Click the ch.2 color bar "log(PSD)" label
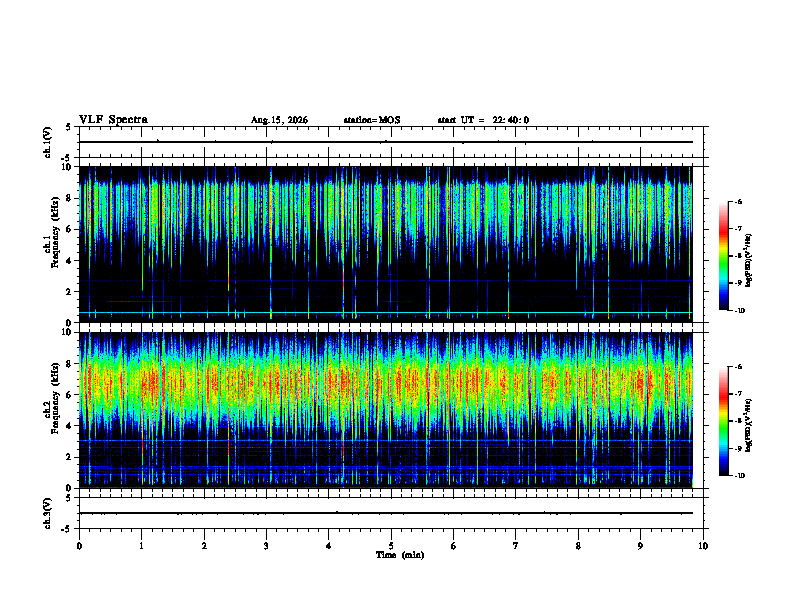This screenshot has height=612, width=792. [x=749, y=424]
